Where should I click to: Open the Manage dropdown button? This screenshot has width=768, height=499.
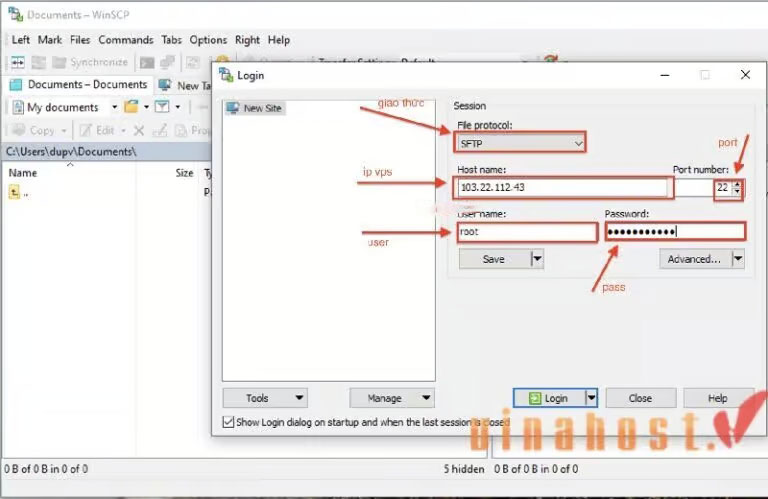click(x=392, y=398)
